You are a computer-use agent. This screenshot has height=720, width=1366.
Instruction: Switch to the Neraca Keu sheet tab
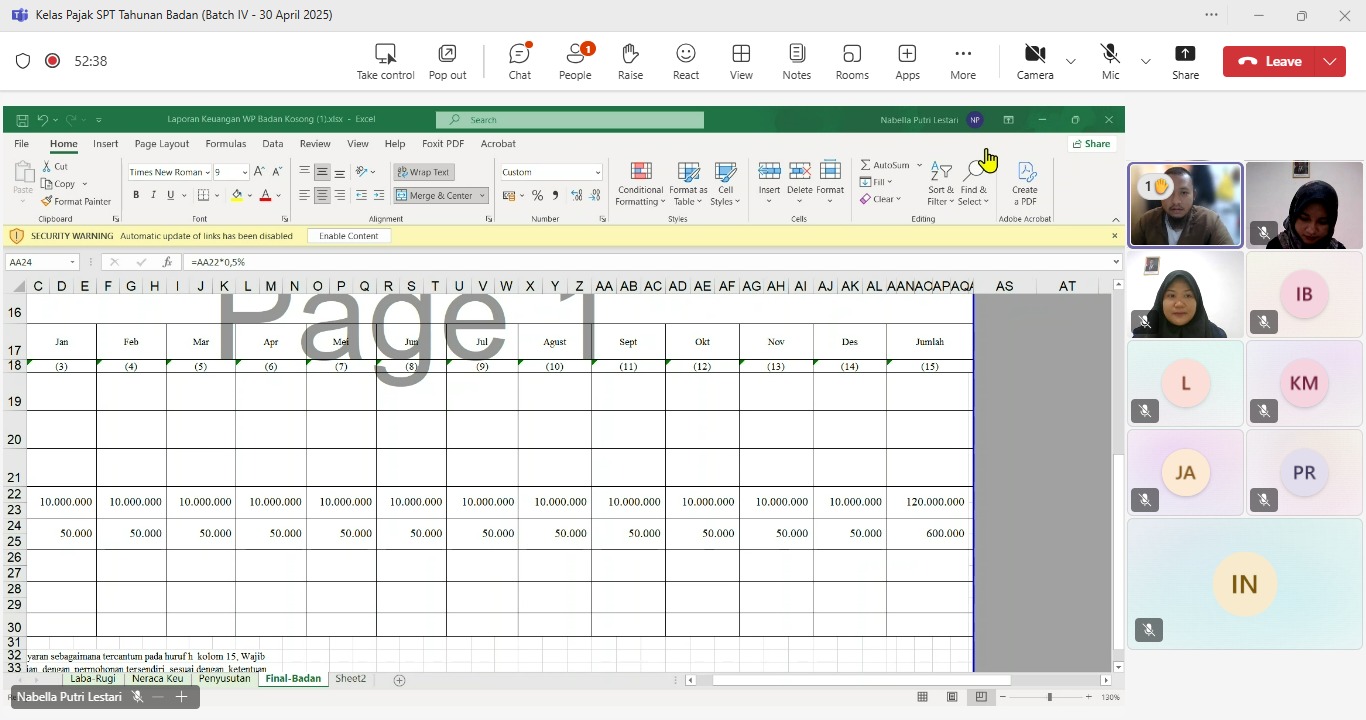157,679
